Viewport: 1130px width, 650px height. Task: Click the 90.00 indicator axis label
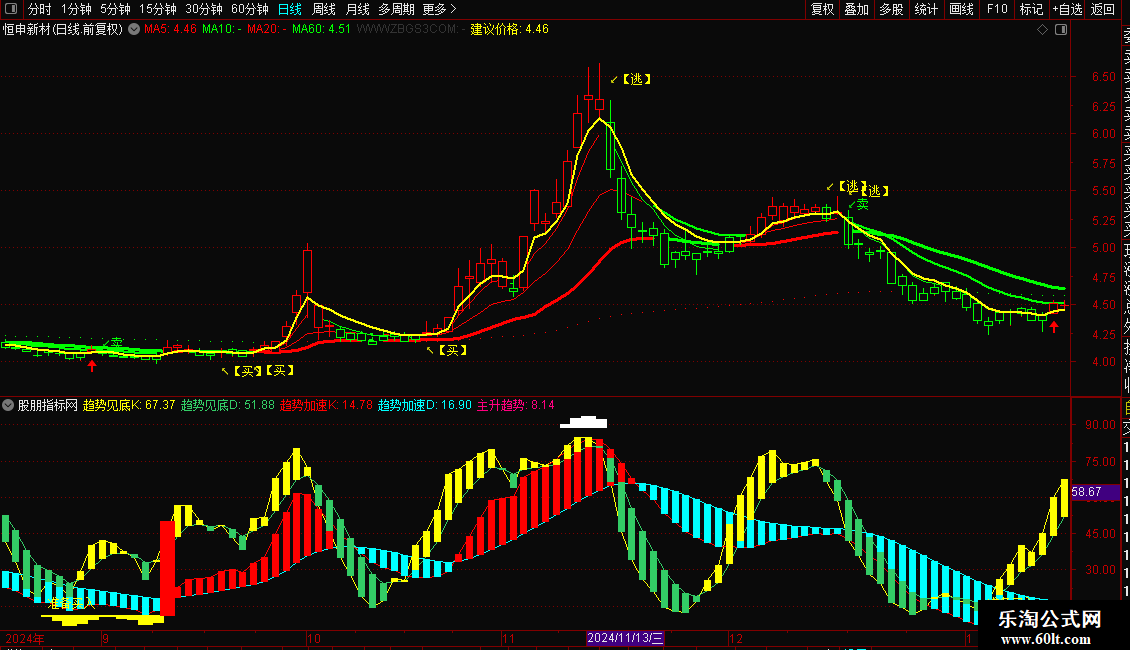[x=1100, y=424]
